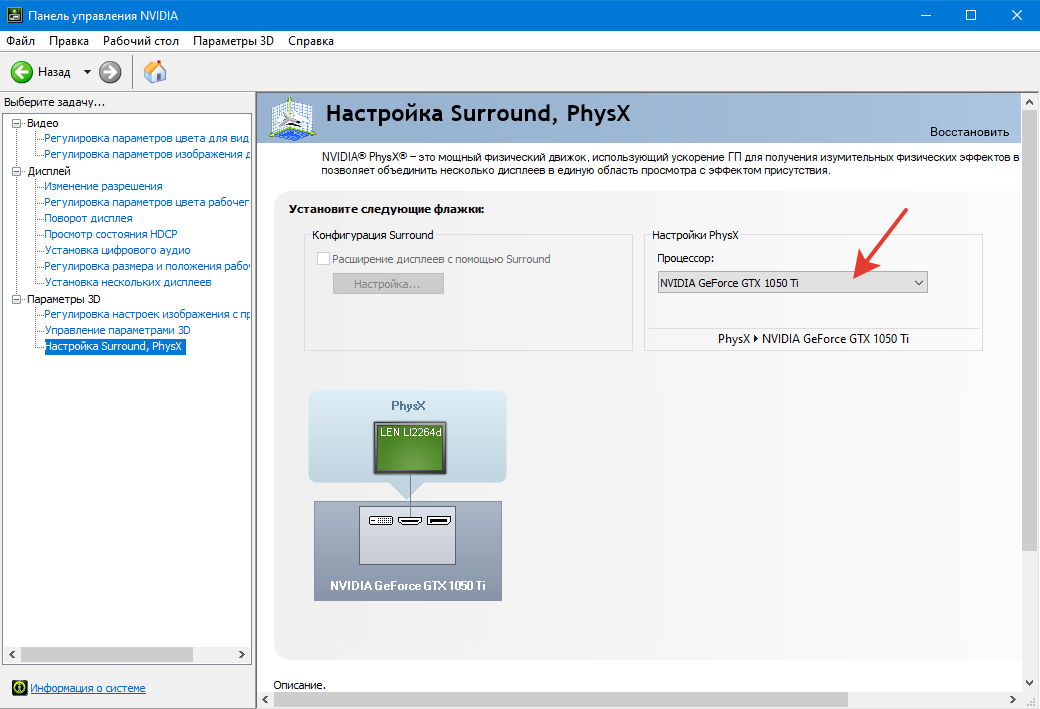The height and width of the screenshot is (709, 1040).
Task: Click the main panel scroll right arrow
Action: 1013,699
